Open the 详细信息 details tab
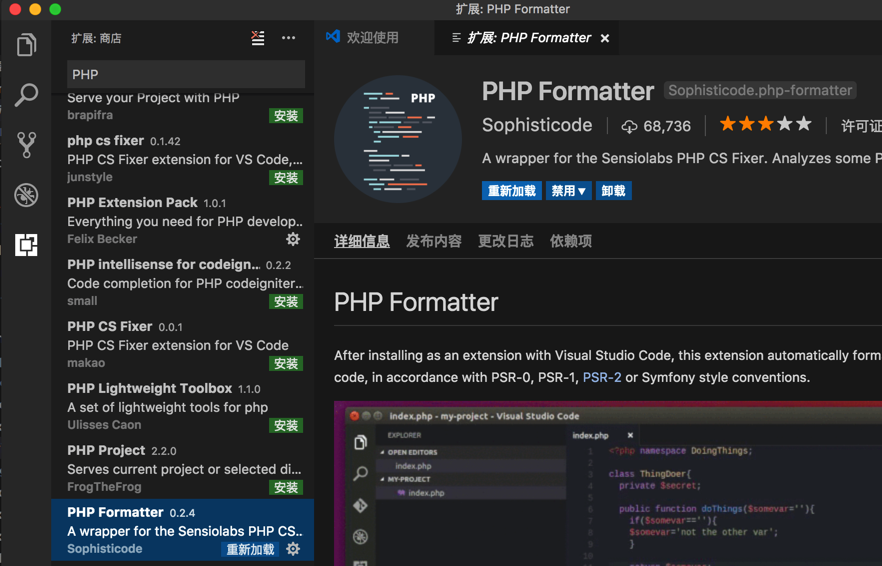This screenshot has width=882, height=566. (362, 241)
